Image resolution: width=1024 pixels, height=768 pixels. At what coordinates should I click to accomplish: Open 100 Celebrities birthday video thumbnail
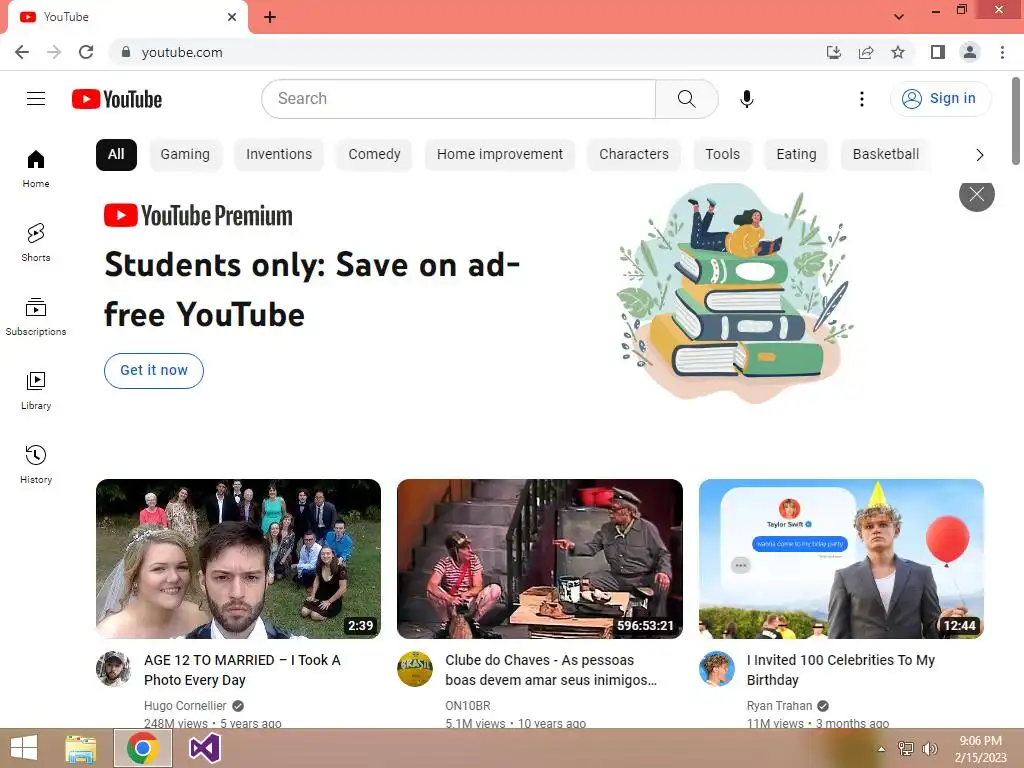coord(841,559)
